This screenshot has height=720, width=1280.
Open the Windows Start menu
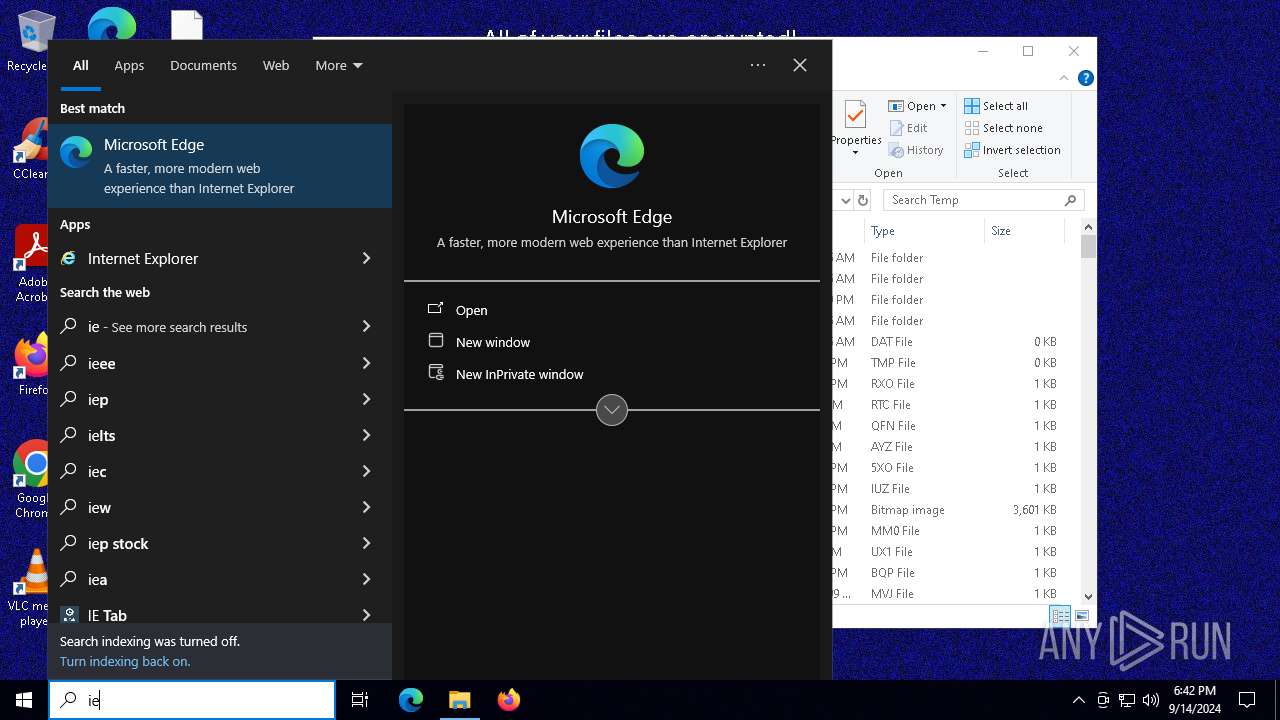tap(24, 700)
